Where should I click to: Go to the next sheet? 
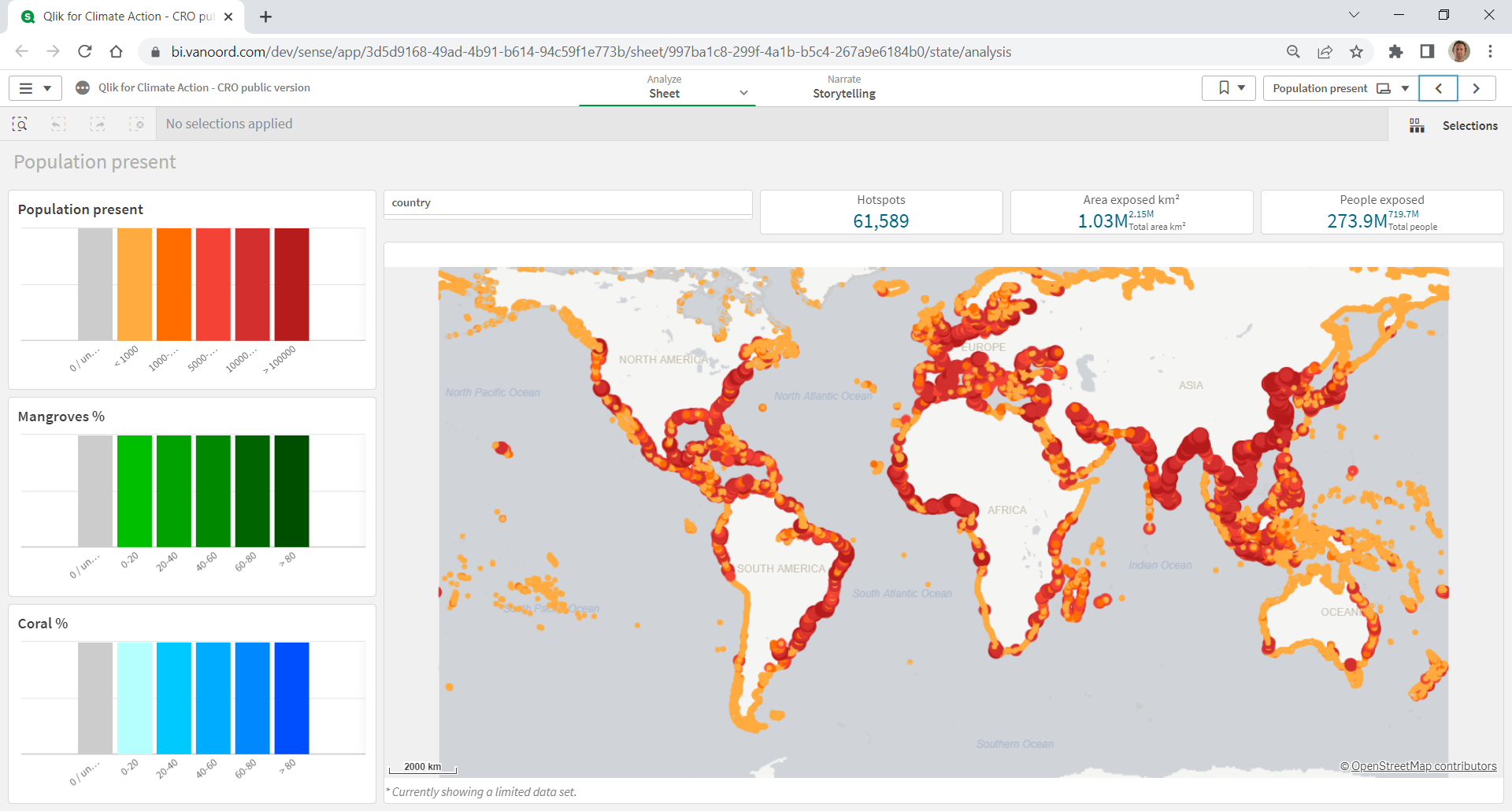(1478, 88)
